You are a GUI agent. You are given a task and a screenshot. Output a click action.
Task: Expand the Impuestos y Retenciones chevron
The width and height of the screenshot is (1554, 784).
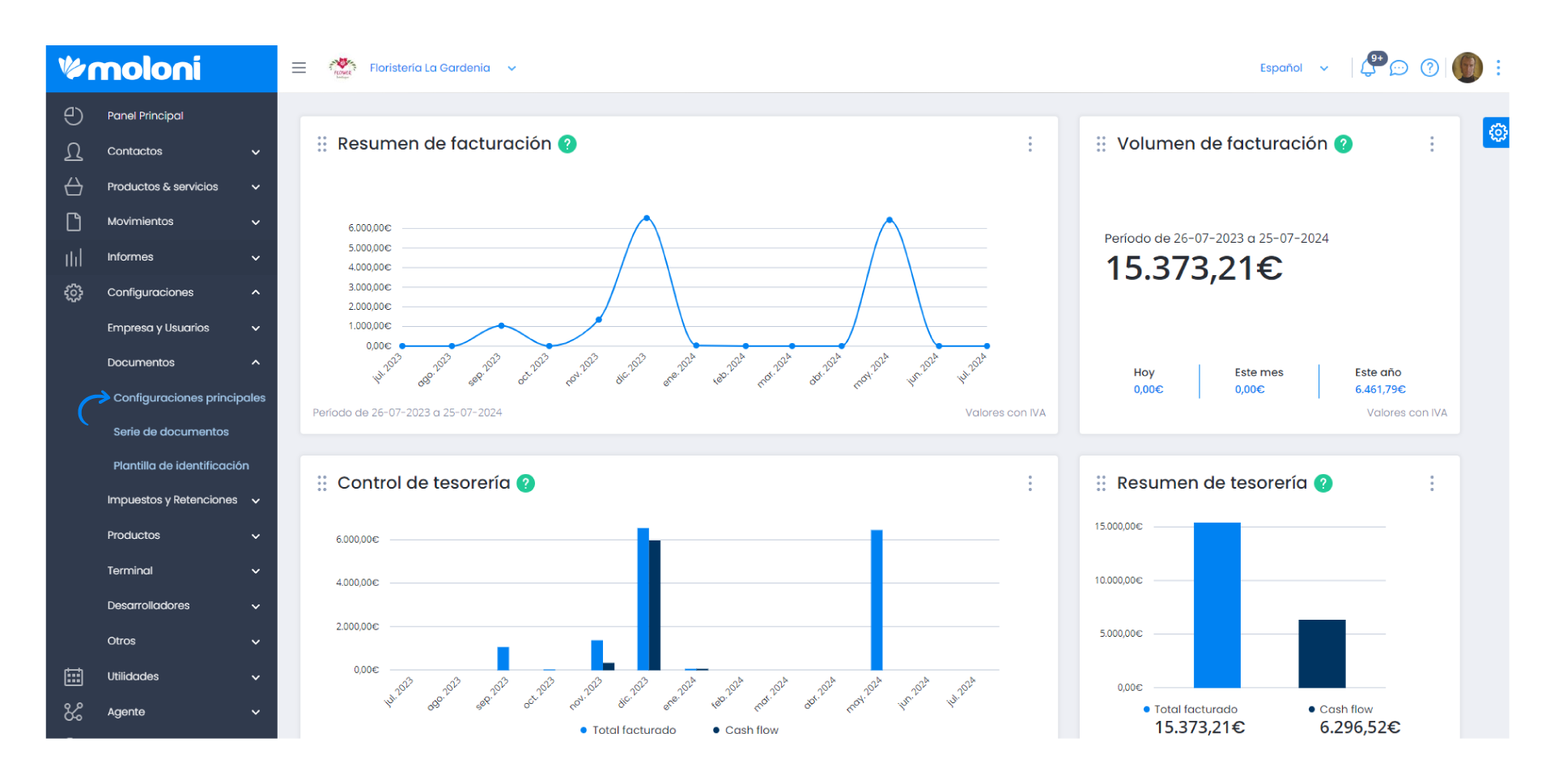(x=256, y=501)
